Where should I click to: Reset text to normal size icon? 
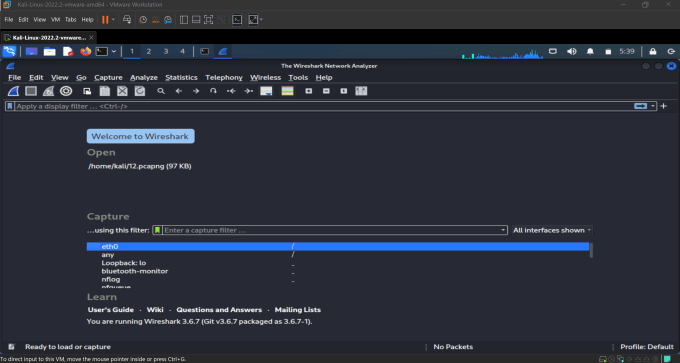(343, 91)
